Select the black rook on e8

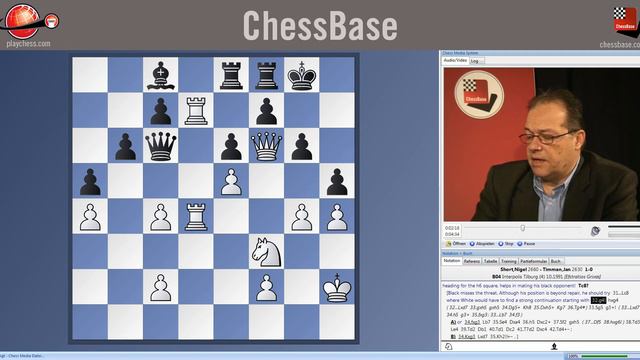point(231,75)
